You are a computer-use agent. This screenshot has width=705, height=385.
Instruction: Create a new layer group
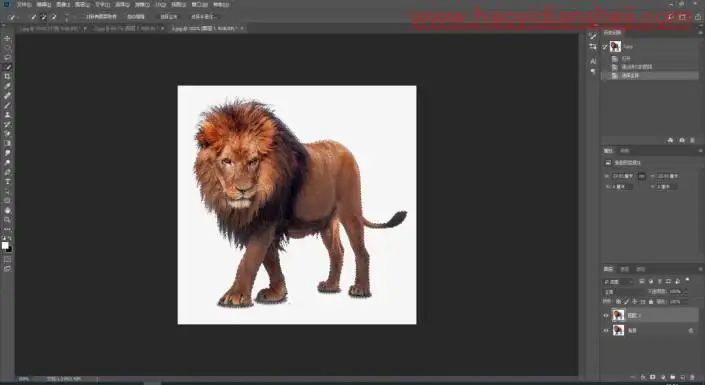673,377
